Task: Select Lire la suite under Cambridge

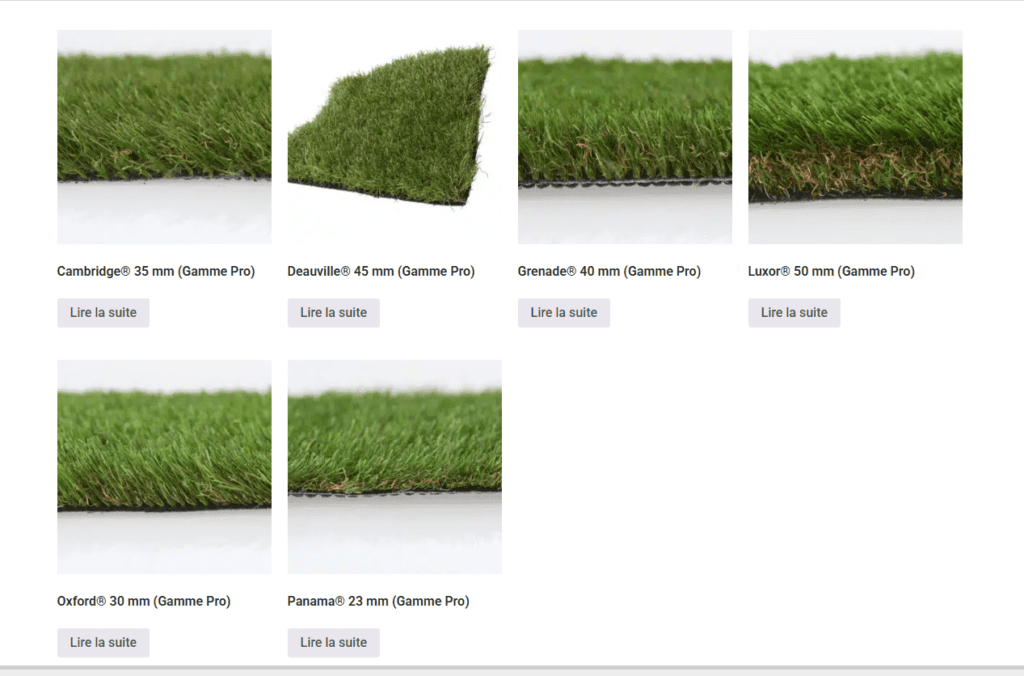Action: (103, 313)
